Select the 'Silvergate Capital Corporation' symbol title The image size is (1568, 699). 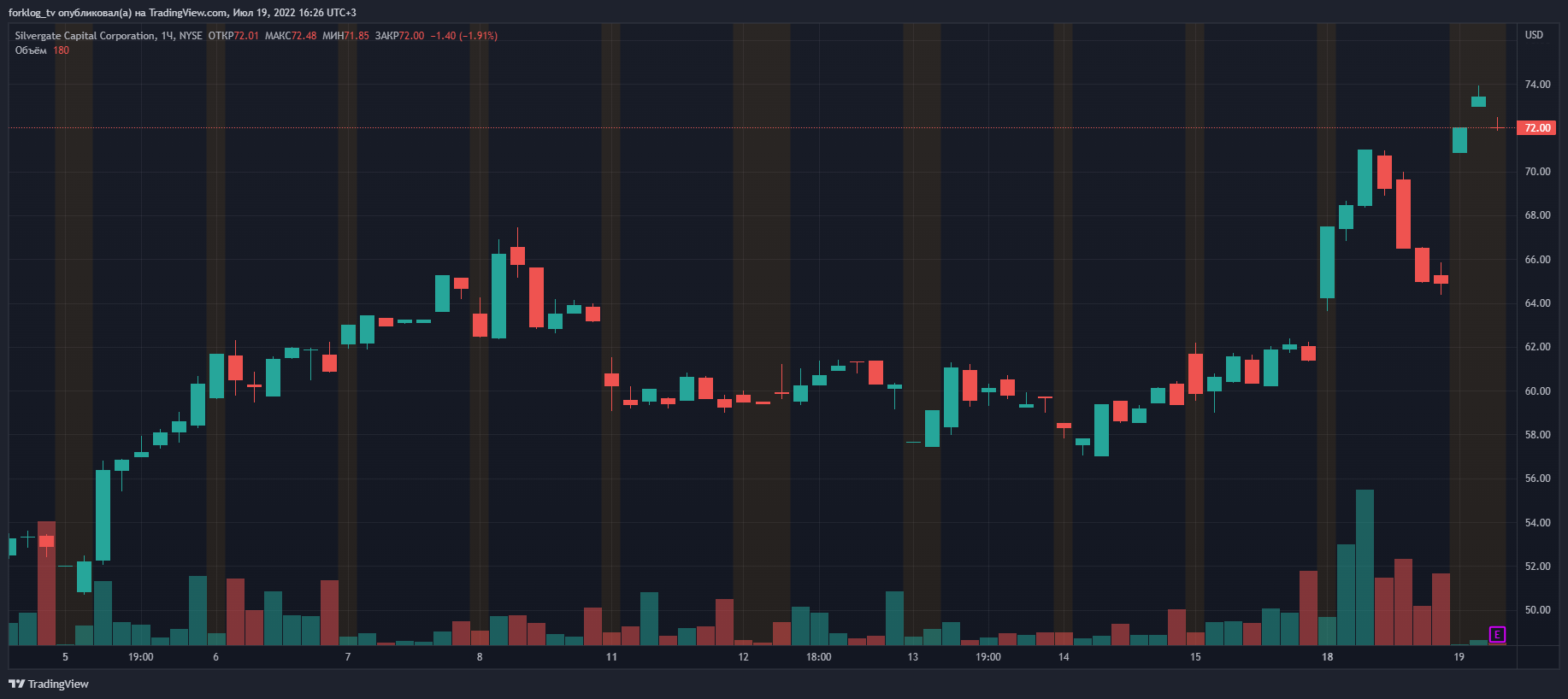click(x=85, y=36)
